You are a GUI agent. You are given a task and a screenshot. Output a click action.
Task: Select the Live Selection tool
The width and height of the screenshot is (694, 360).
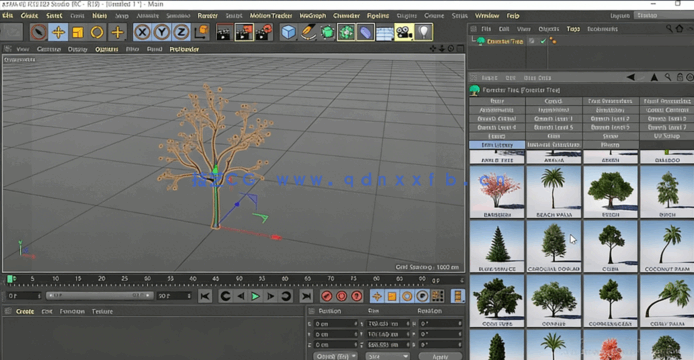pos(39,32)
